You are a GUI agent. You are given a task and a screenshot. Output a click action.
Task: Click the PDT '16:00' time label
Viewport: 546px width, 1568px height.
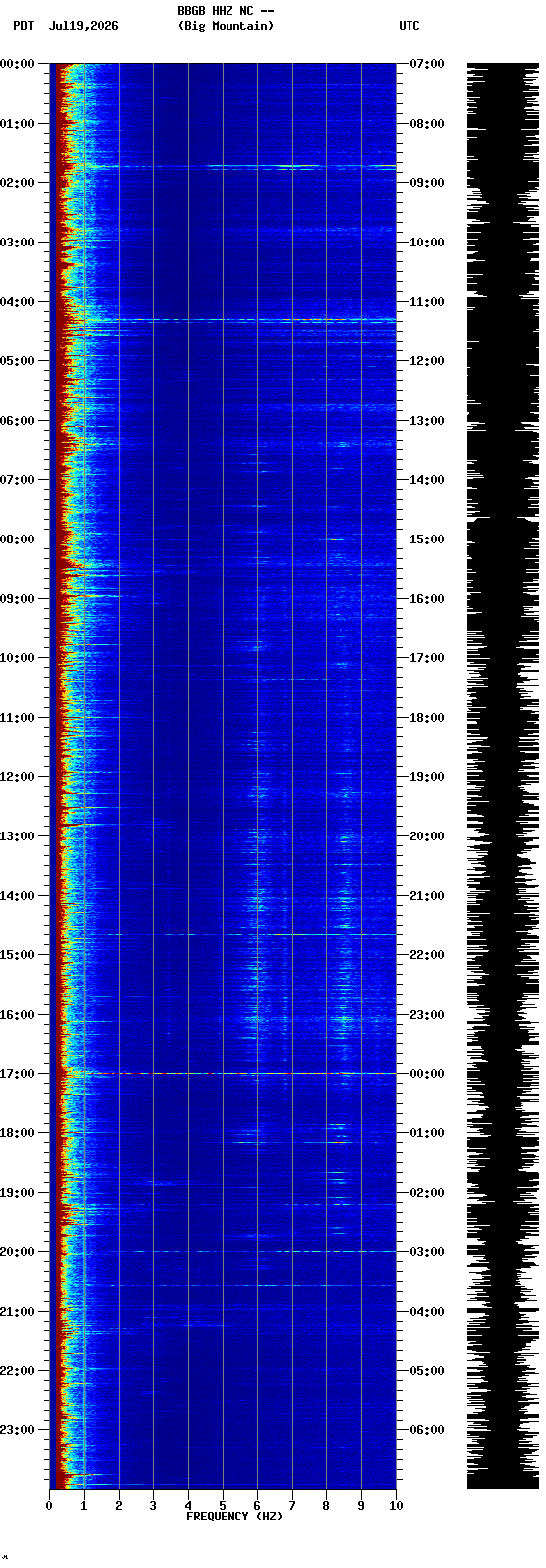[17, 1015]
